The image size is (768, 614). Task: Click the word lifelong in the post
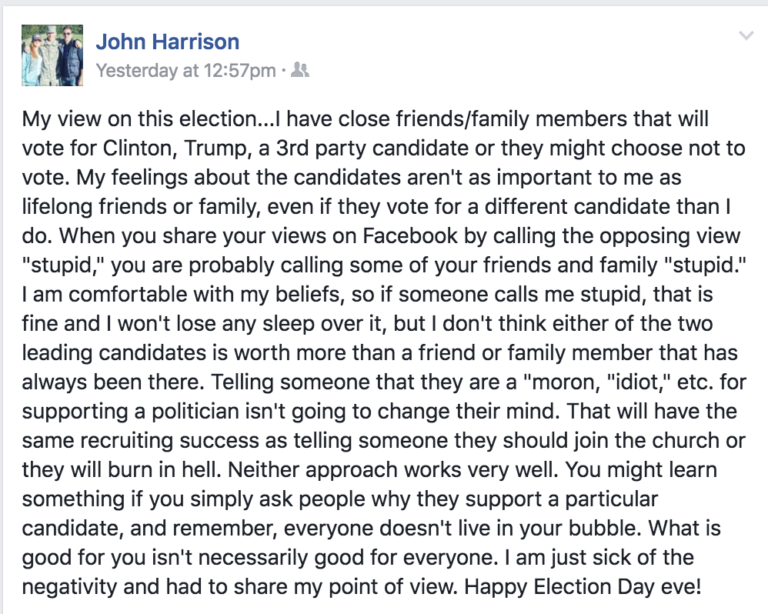(x=57, y=207)
